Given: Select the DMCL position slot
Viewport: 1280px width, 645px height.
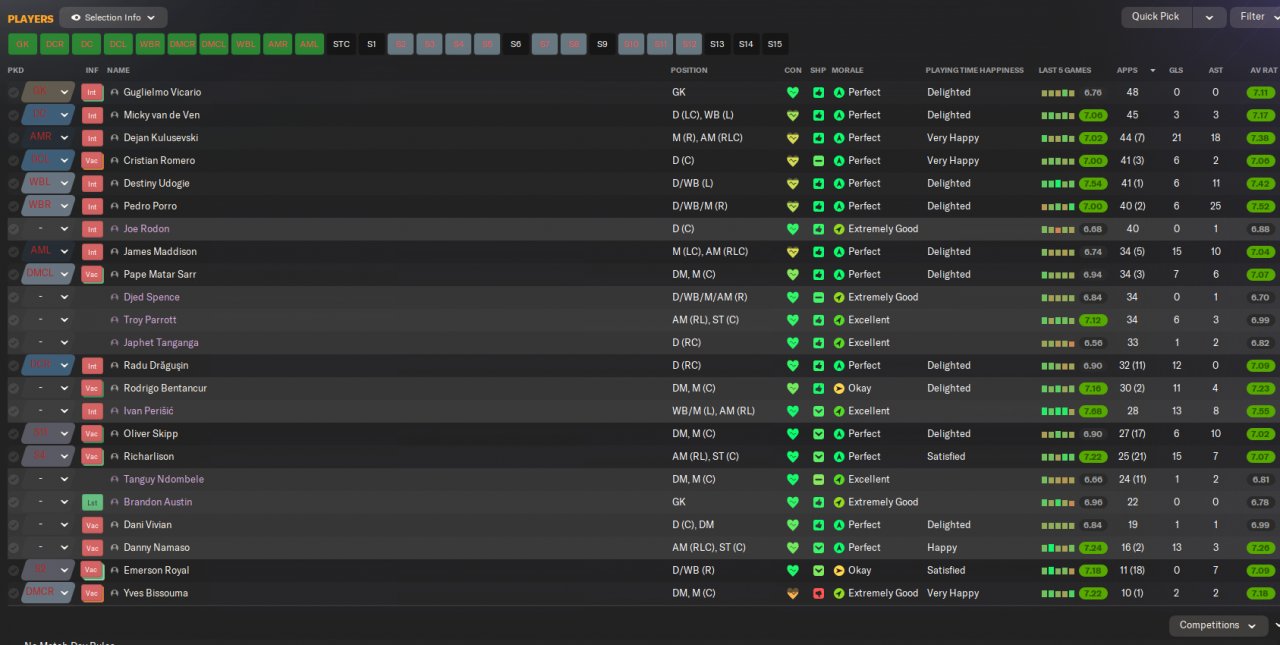Looking at the screenshot, I should click(x=213, y=44).
